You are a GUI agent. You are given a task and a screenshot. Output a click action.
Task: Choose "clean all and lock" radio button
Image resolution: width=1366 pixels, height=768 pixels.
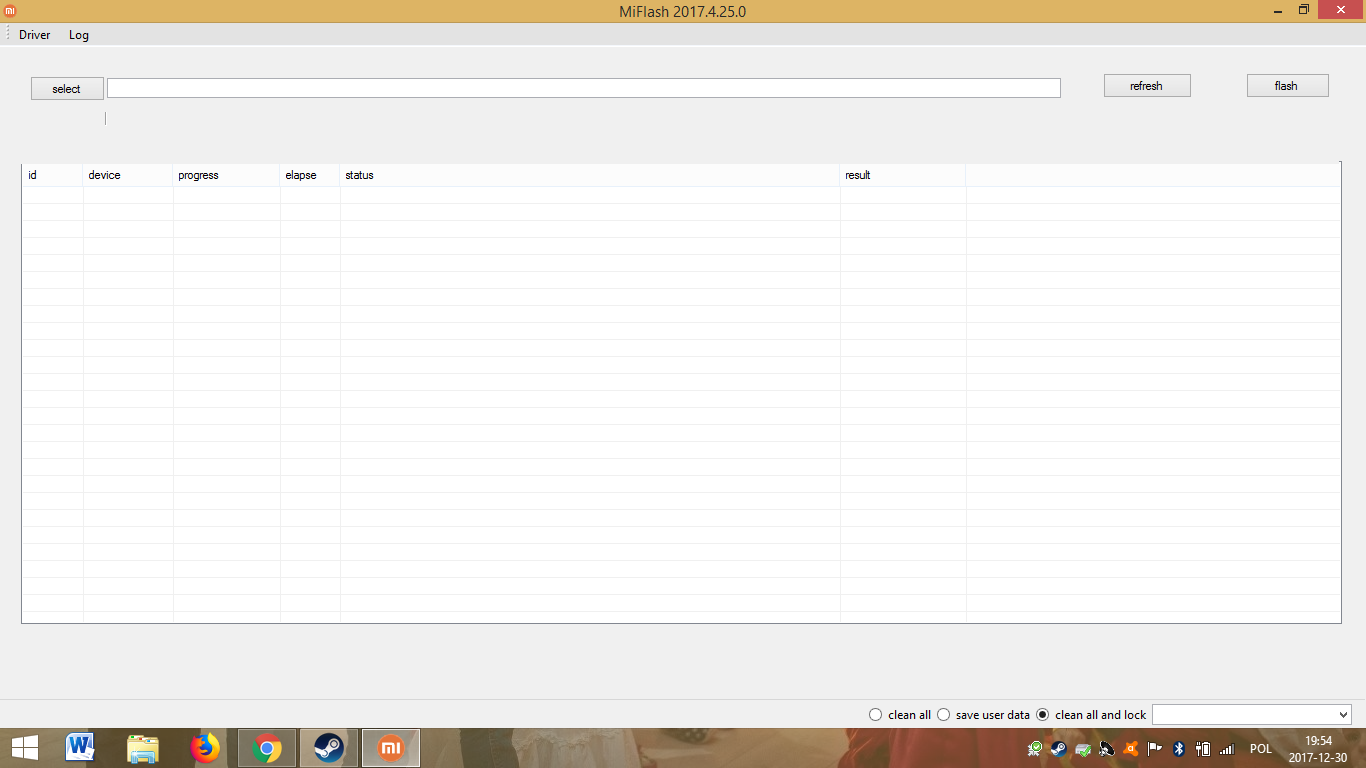(1043, 715)
